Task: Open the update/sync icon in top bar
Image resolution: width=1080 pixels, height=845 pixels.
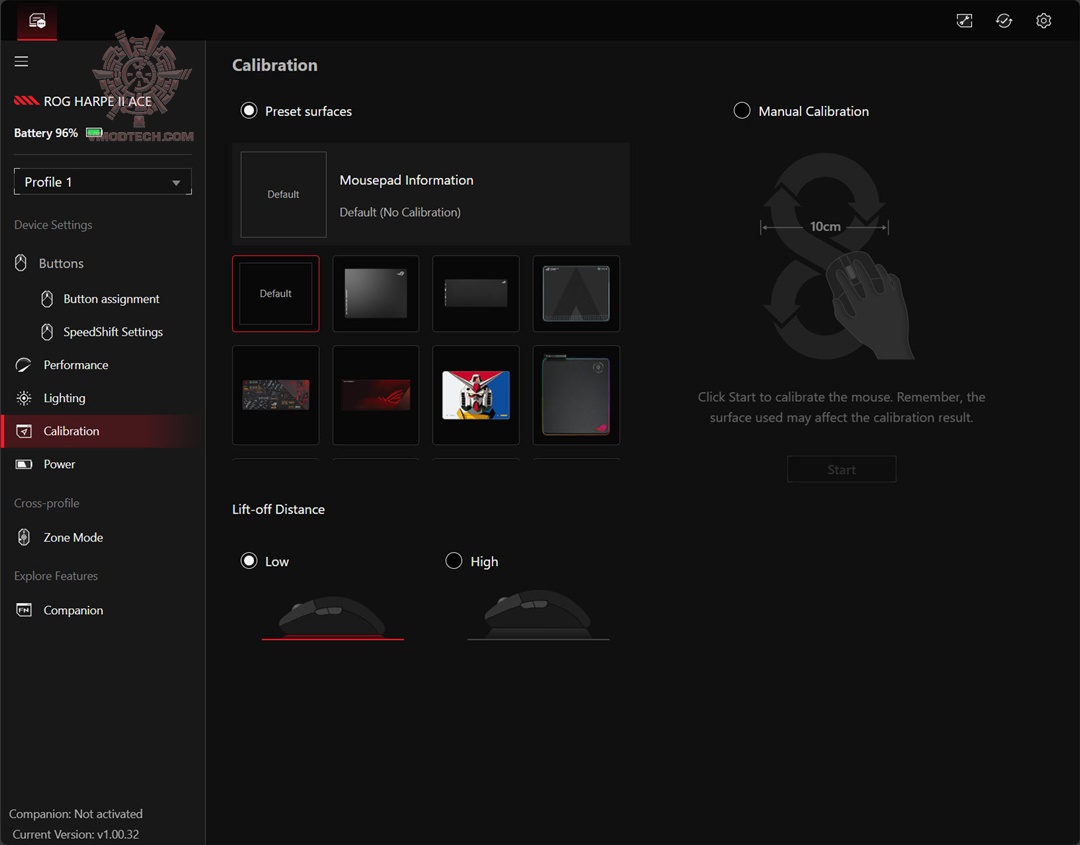Action: [x=1004, y=21]
